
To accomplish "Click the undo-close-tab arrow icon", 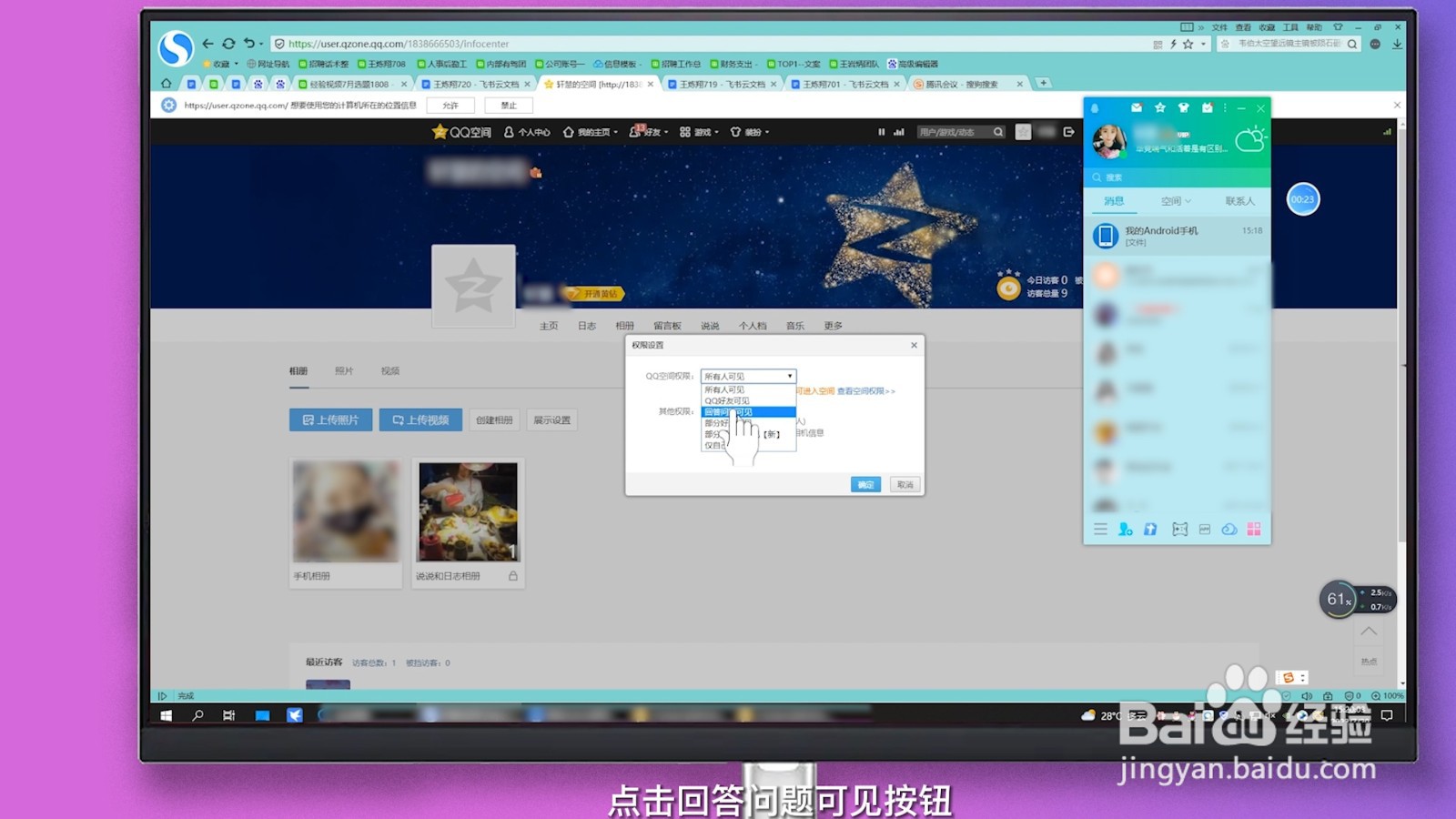I will 248,44.
